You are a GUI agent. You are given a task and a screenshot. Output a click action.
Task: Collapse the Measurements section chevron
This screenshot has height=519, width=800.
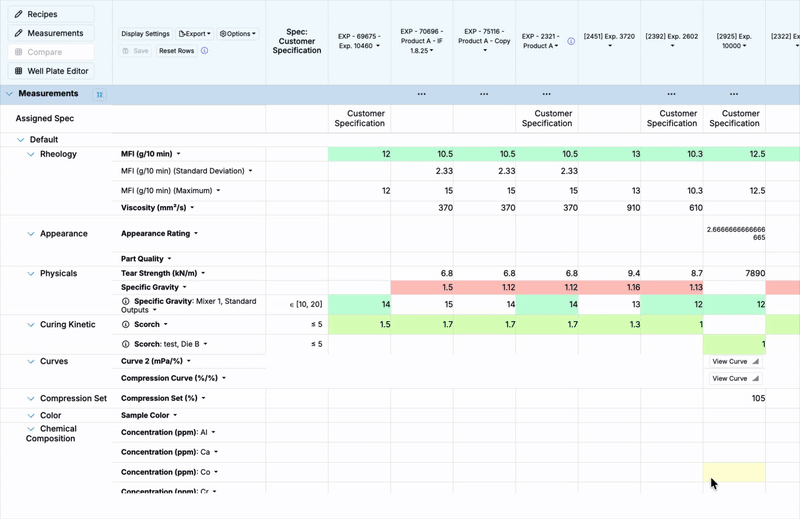(x=9, y=94)
